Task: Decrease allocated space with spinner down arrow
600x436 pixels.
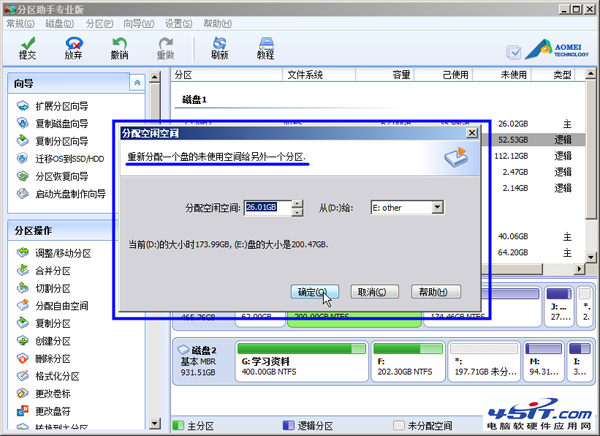Action: [297, 212]
